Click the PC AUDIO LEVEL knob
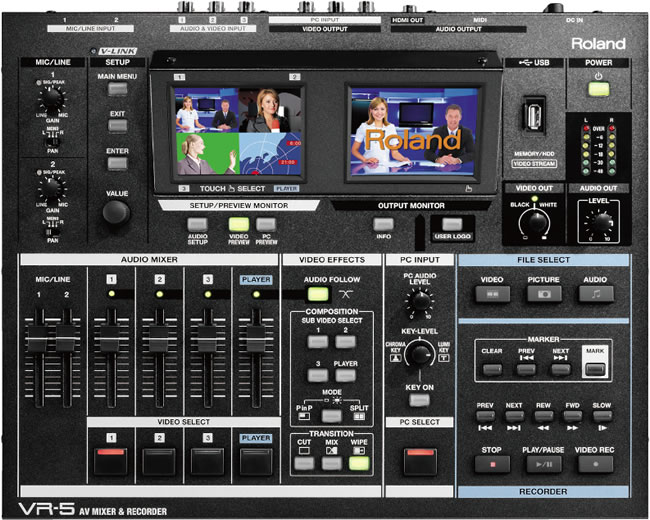650x520 pixels. click(x=420, y=301)
